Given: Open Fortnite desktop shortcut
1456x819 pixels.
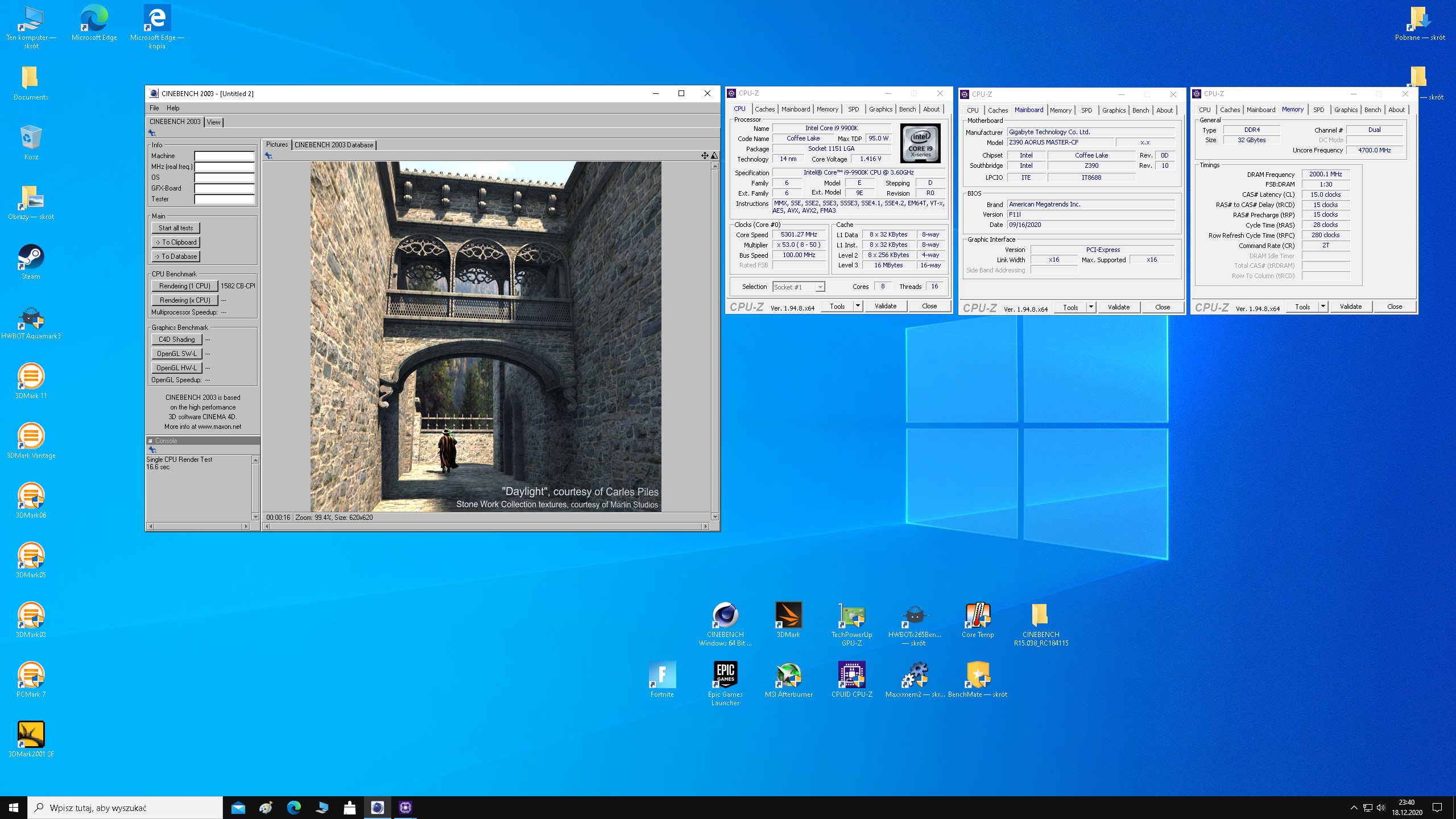Looking at the screenshot, I should click(662, 680).
